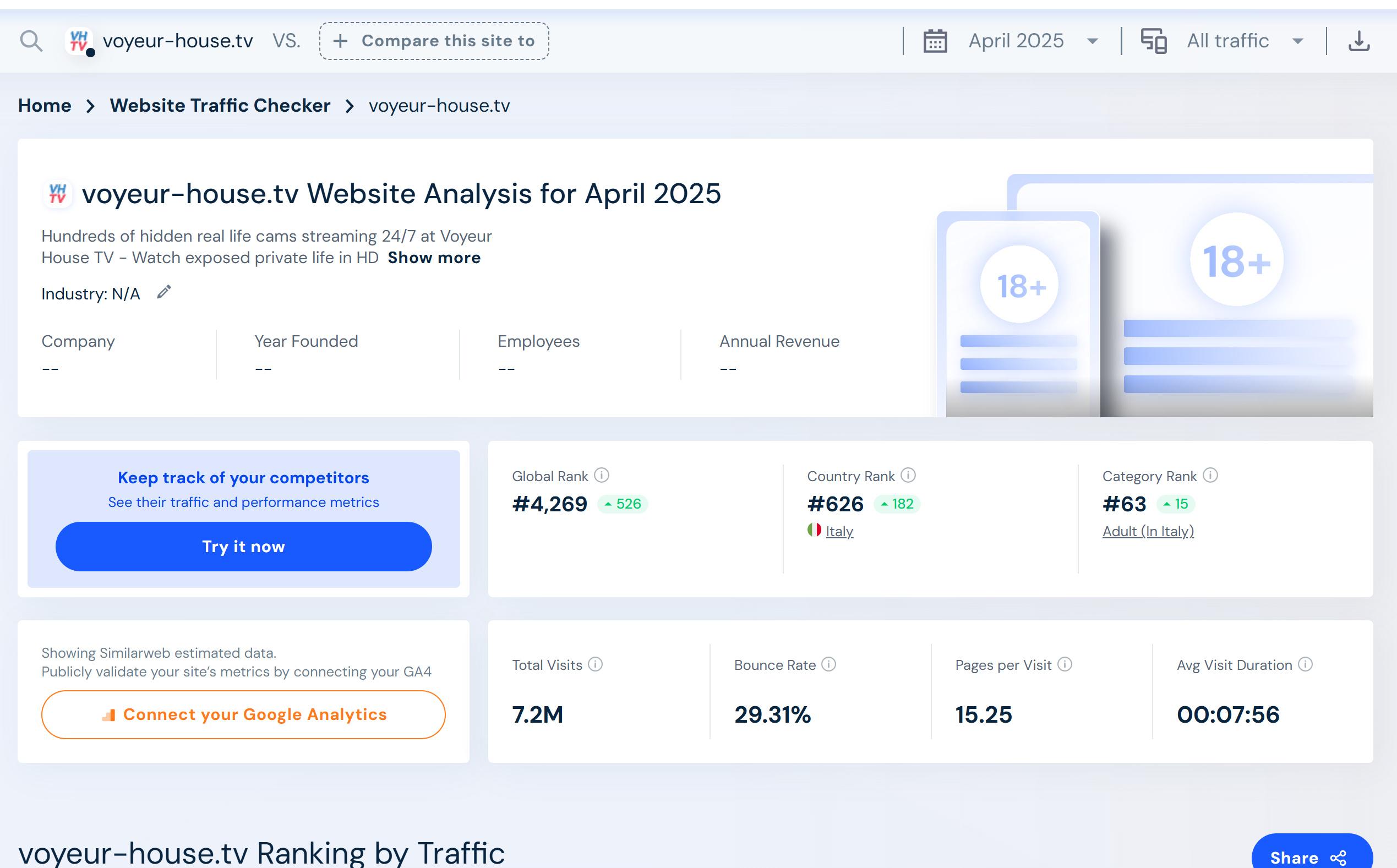Click the Try it now button
The image size is (1397, 868).
tap(243, 547)
